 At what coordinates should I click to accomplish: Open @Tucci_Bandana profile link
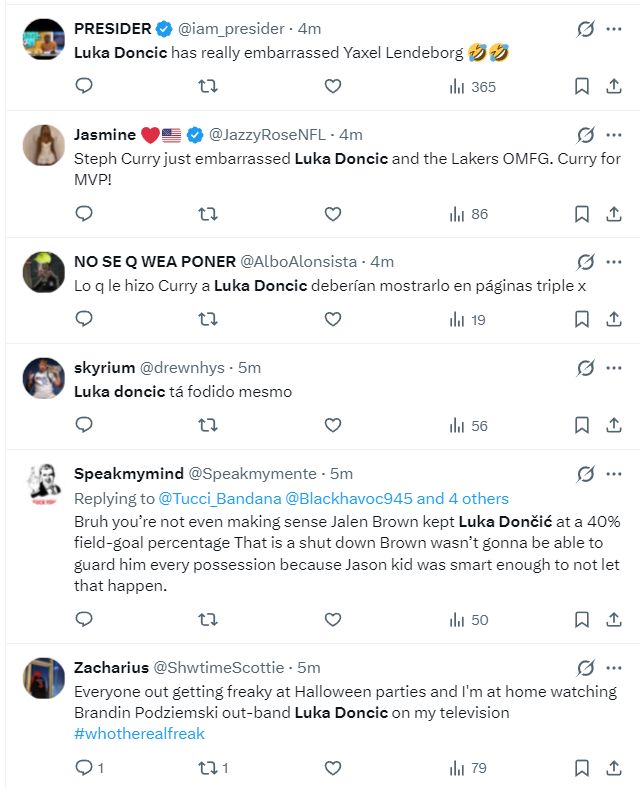tap(220, 498)
